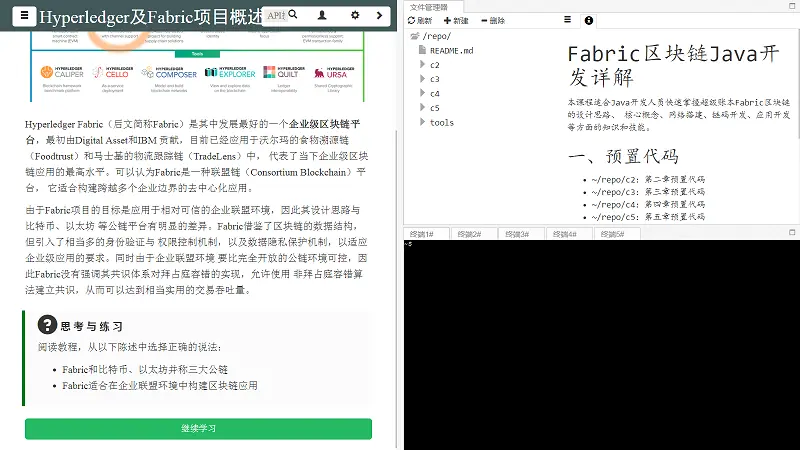This screenshot has height=450, width=800.
Task: Expand the c2 folder arrow
Action: (x=422, y=64)
